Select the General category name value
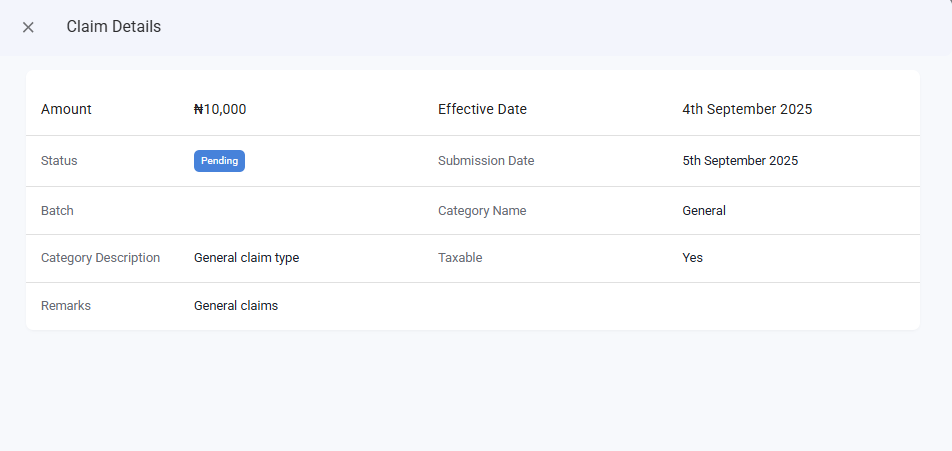Image resolution: width=952 pixels, height=451 pixels. click(x=704, y=211)
